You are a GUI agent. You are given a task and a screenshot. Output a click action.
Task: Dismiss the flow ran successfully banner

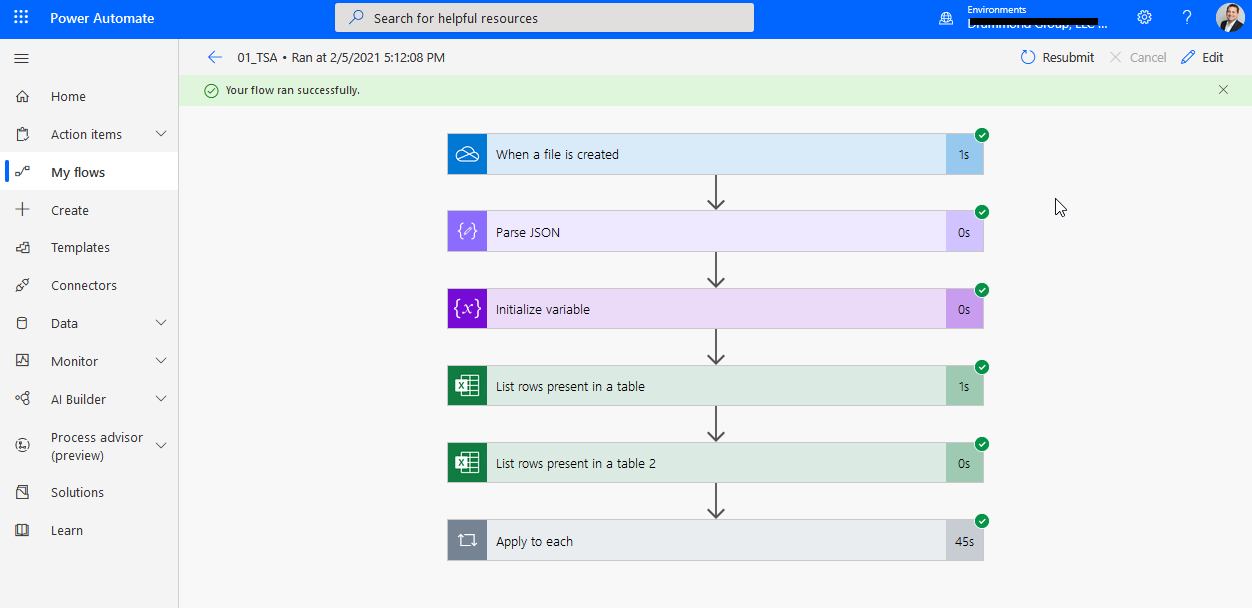click(1223, 90)
